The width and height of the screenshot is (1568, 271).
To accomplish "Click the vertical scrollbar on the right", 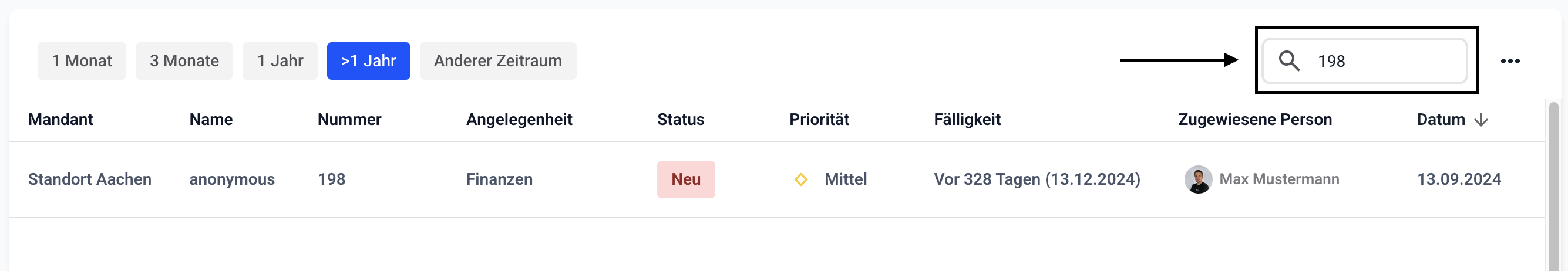I will [1553, 182].
